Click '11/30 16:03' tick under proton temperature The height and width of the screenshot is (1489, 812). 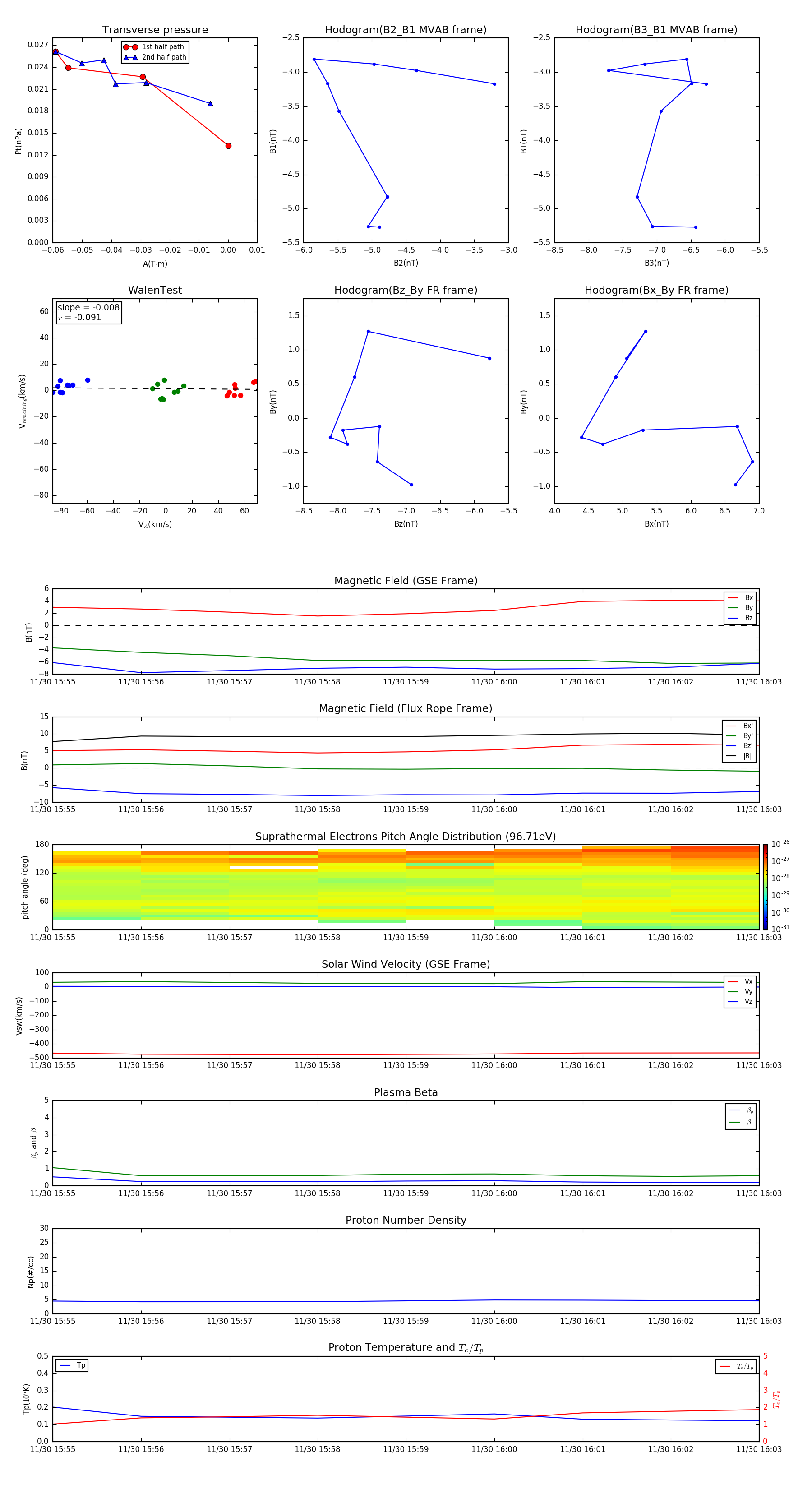(759, 1449)
